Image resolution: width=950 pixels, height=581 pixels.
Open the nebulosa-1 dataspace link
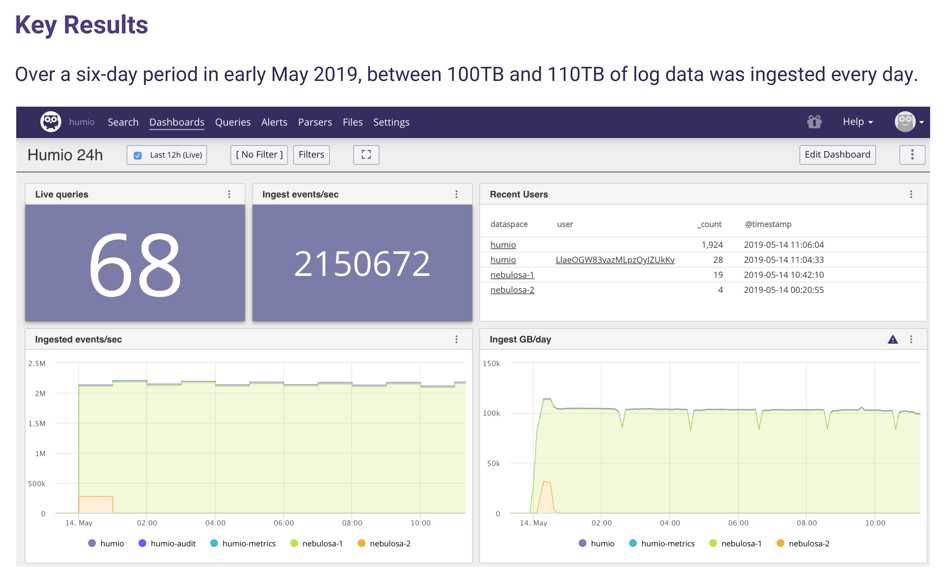(512, 274)
